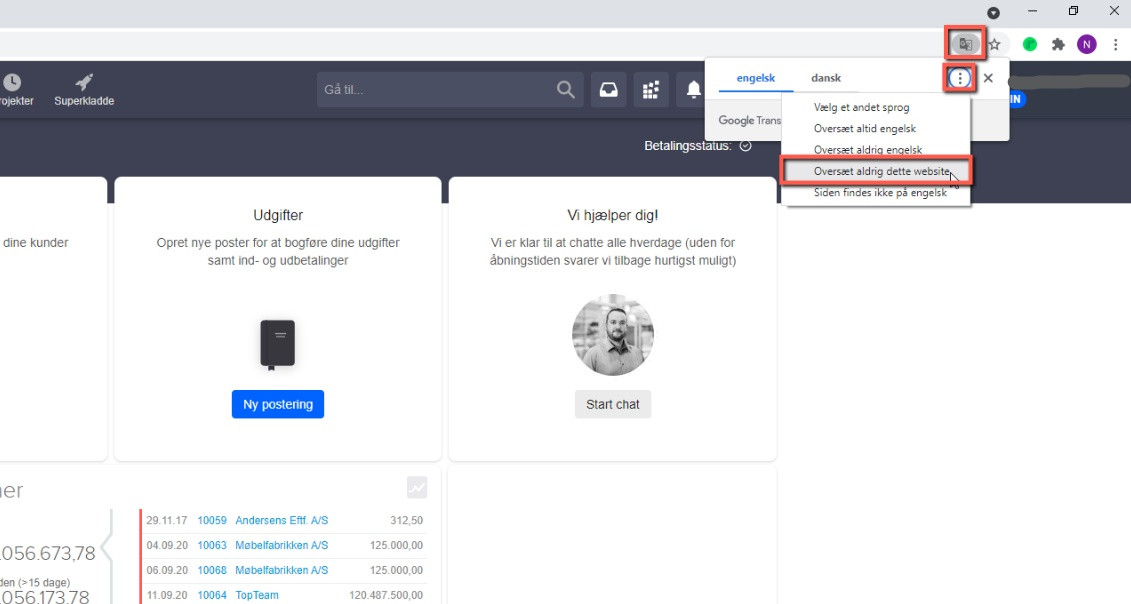Image resolution: width=1131 pixels, height=604 pixels.
Task: Click the 'Start chat' button
Action: [612, 404]
